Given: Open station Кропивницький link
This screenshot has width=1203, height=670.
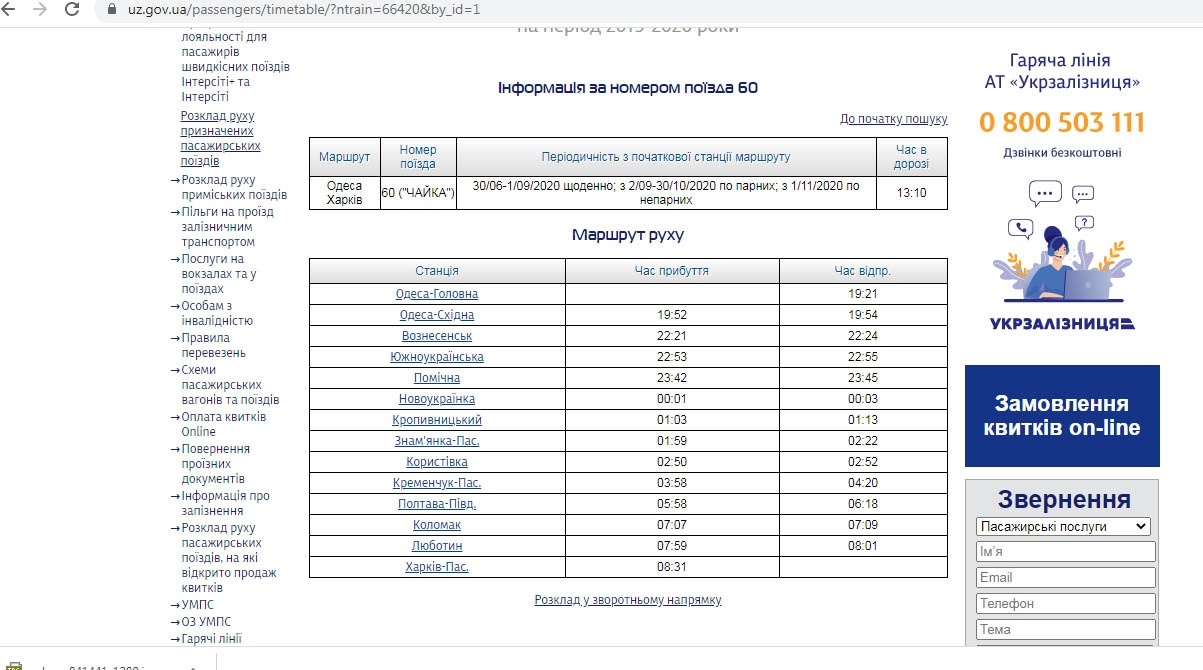Looking at the screenshot, I should [437, 420].
